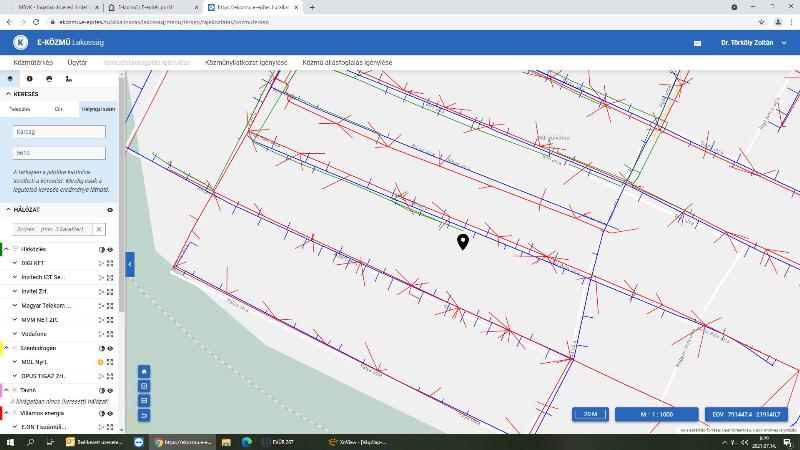800x450 pixels.
Task: Toggle visibility of all HÁLÓZAT layers
Action: (110, 210)
